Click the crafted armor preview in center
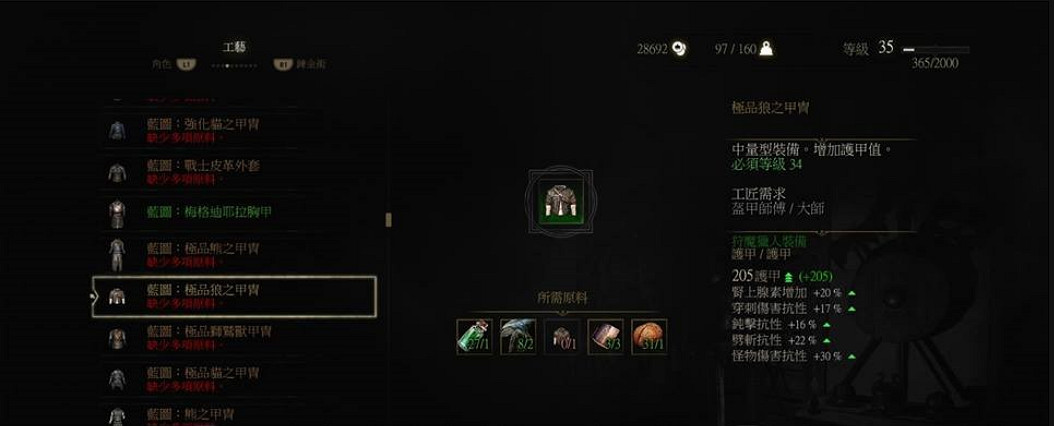Screen dimensions: 1054x426 point(561,201)
